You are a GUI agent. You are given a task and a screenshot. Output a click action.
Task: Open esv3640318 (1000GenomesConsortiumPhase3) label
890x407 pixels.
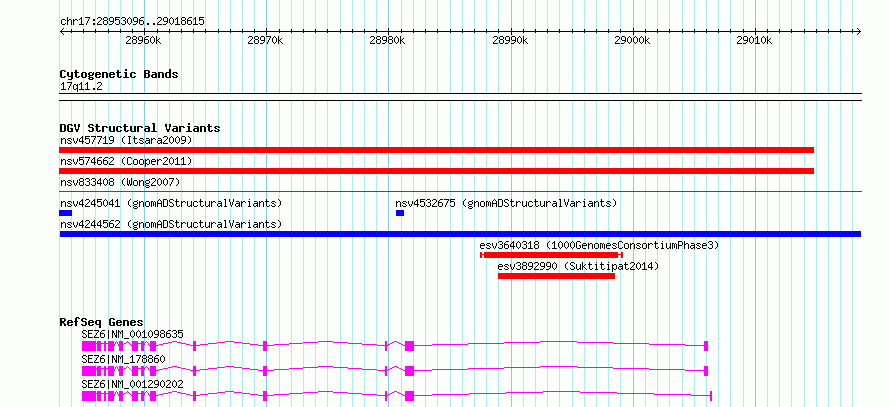click(599, 245)
